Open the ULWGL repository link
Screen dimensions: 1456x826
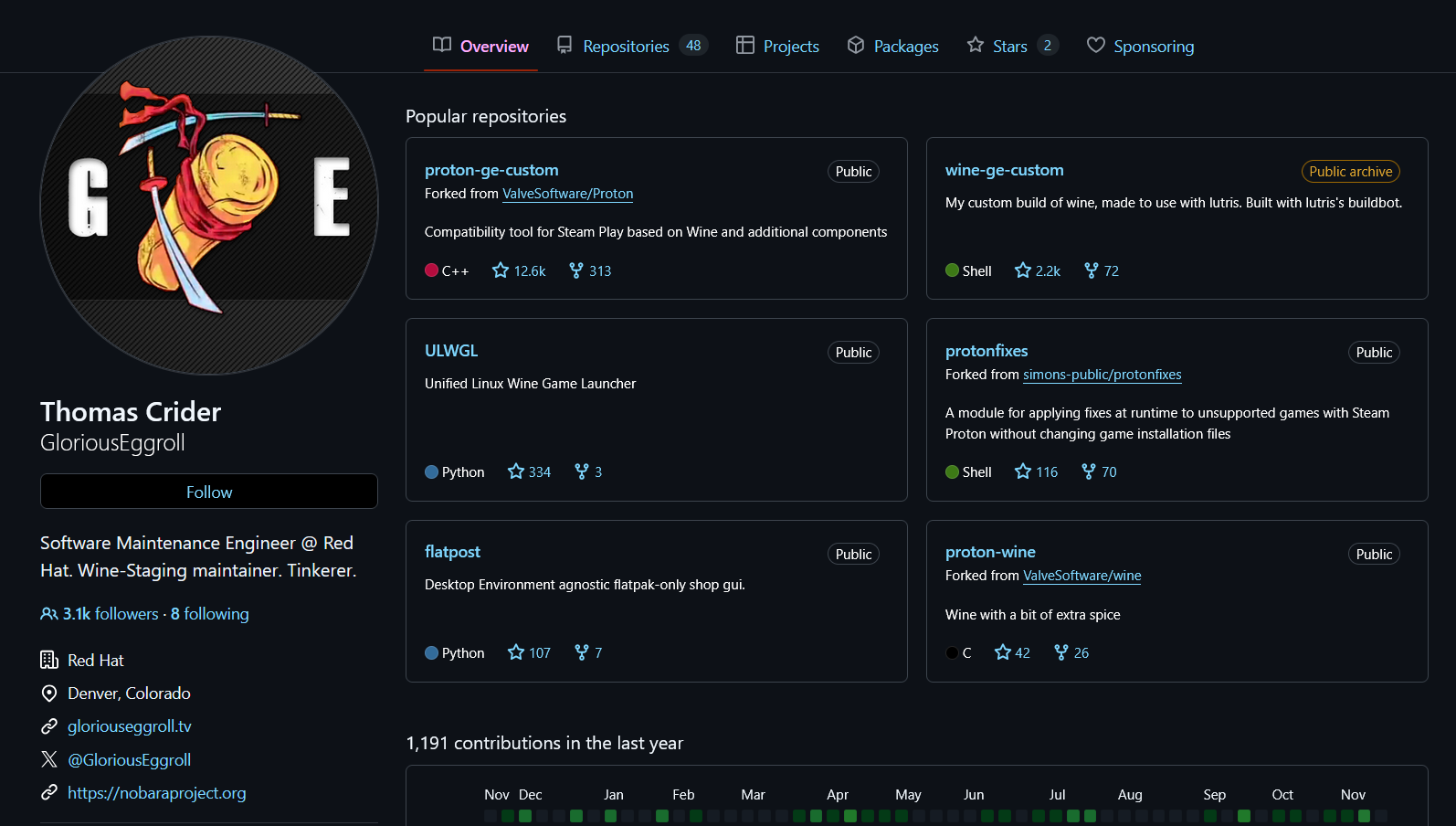point(451,351)
